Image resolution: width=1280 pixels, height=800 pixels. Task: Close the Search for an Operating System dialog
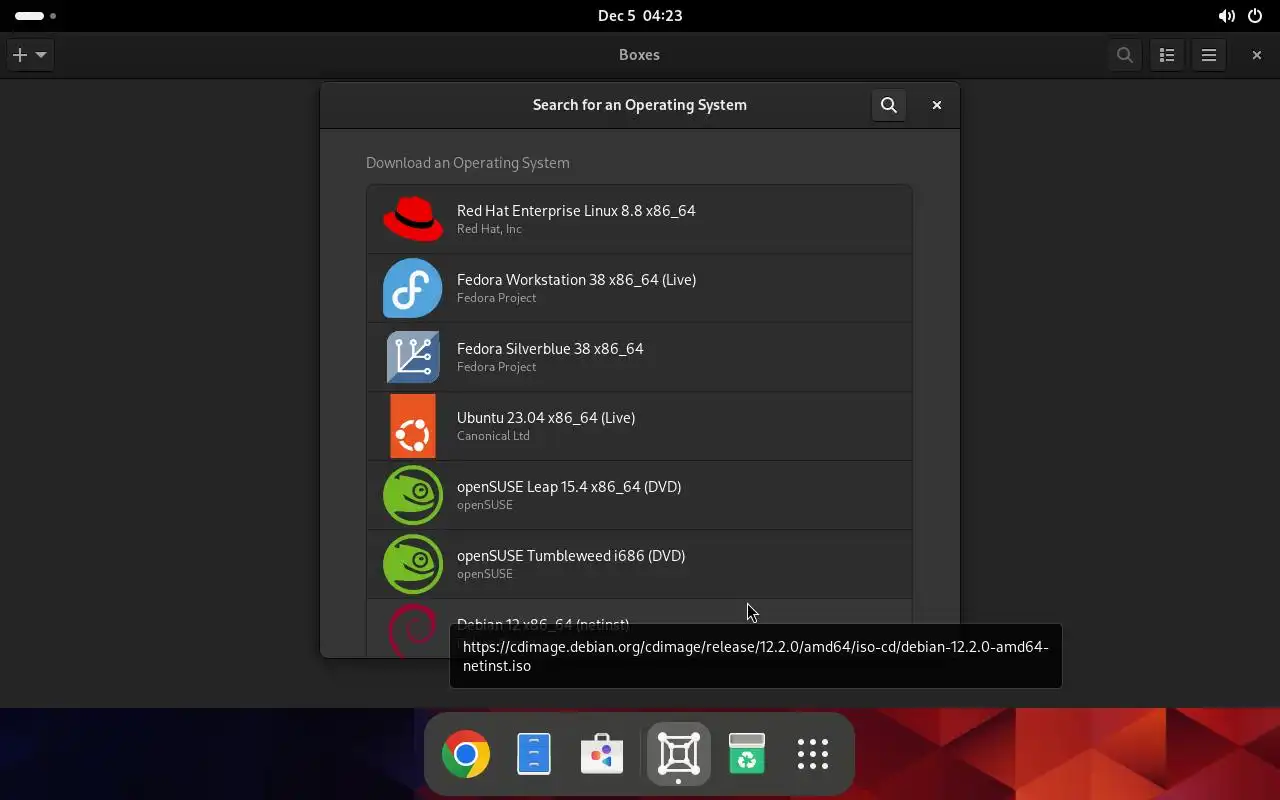point(937,105)
